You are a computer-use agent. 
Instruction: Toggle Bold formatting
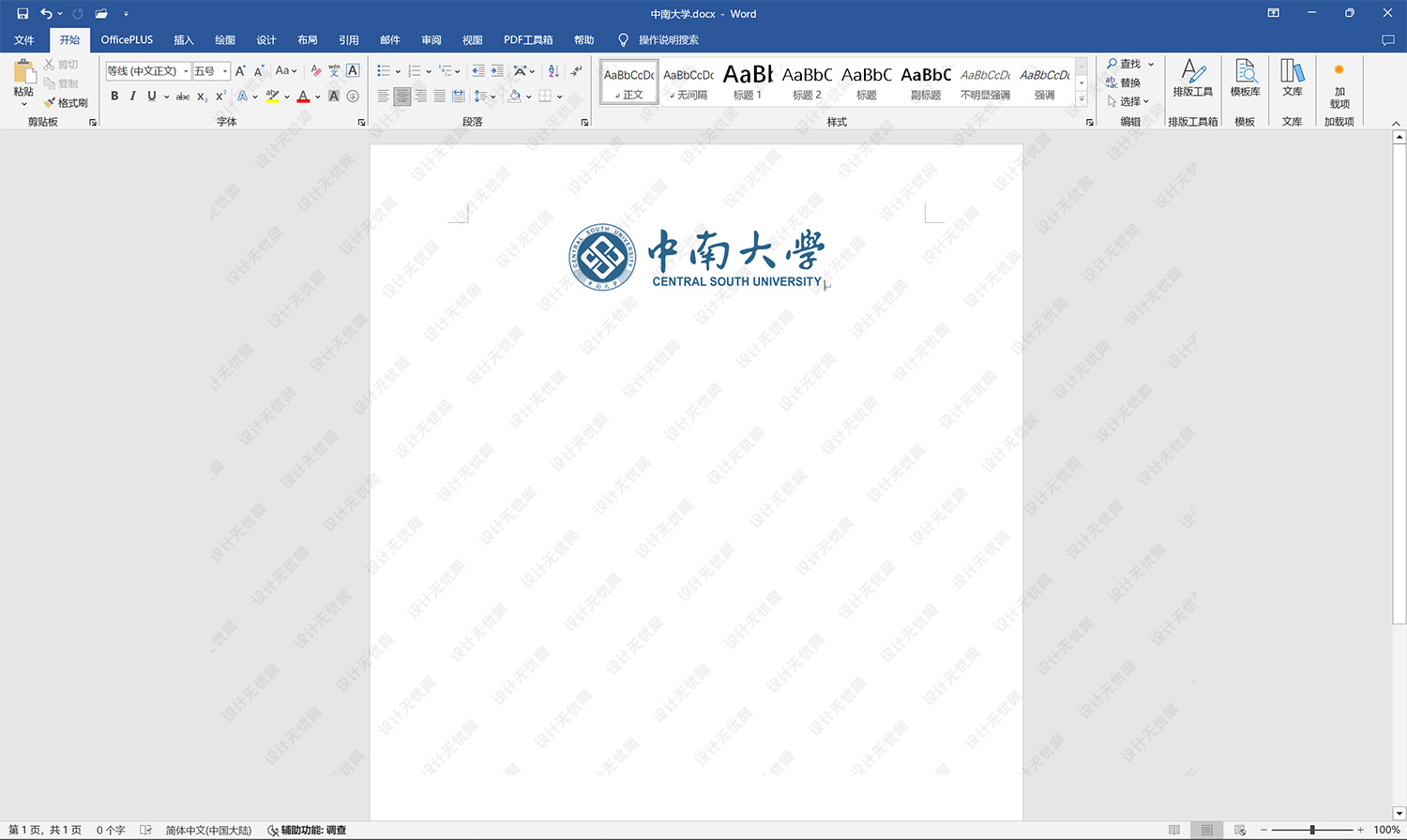pos(114,97)
